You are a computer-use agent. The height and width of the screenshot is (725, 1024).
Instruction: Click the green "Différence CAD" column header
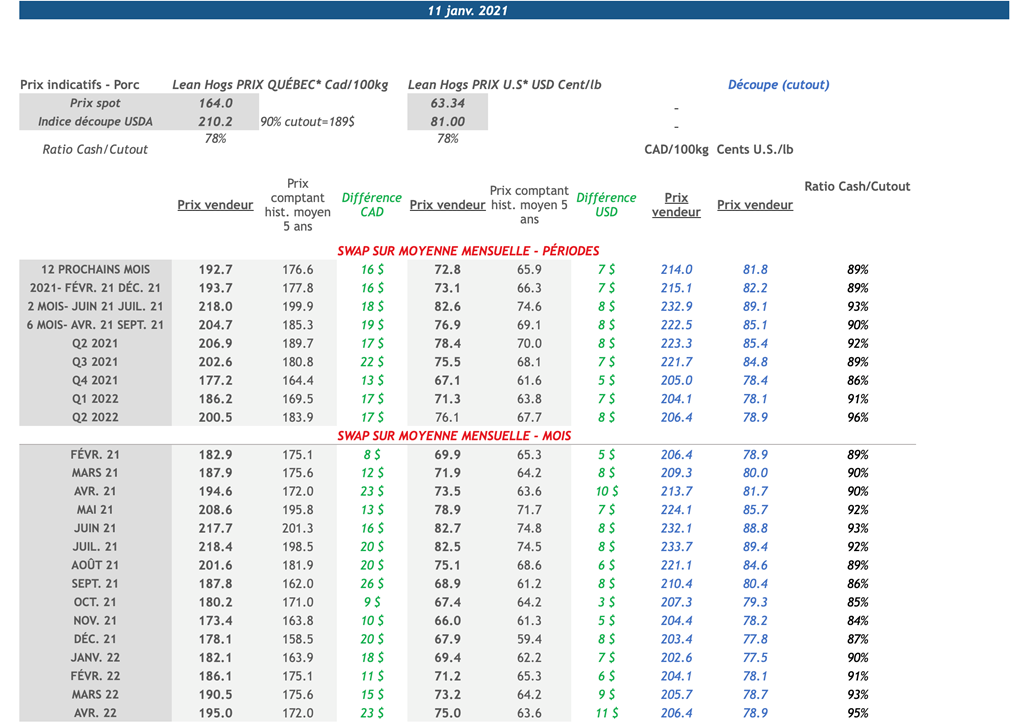coord(371,205)
